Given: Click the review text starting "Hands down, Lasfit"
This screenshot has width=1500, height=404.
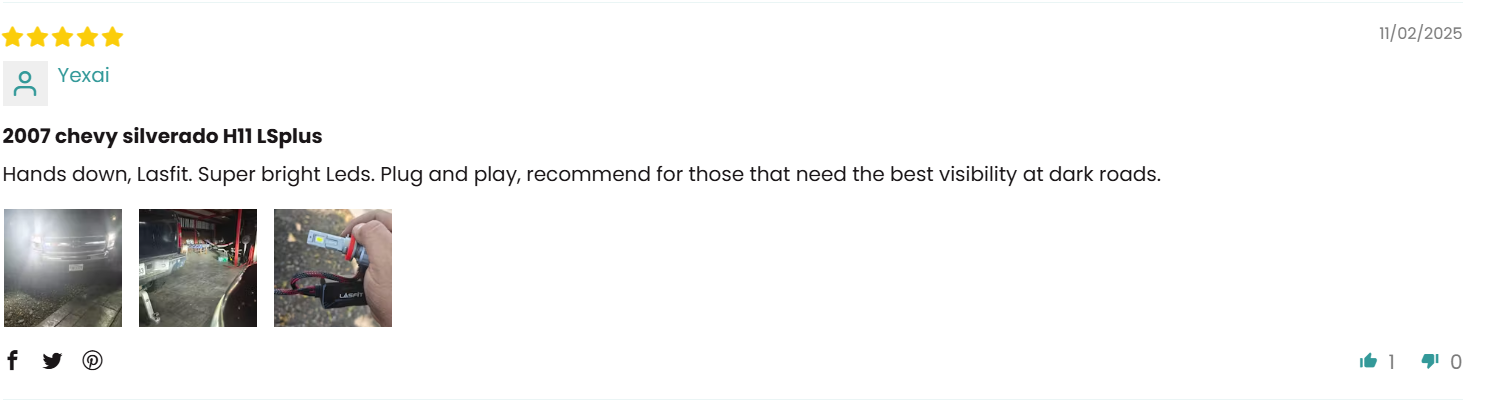Looking at the screenshot, I should pyautogui.click(x=581, y=174).
